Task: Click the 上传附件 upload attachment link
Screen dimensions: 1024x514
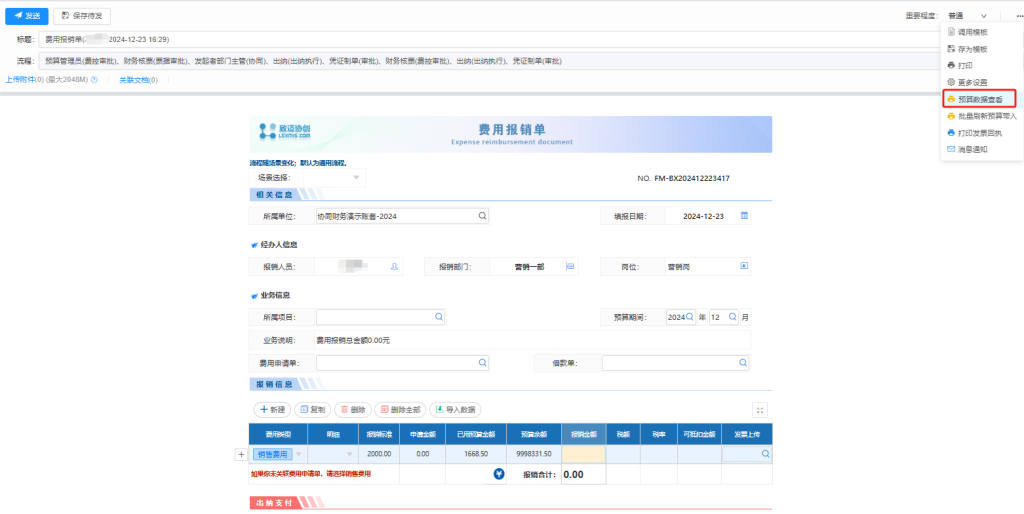Action: point(24,79)
